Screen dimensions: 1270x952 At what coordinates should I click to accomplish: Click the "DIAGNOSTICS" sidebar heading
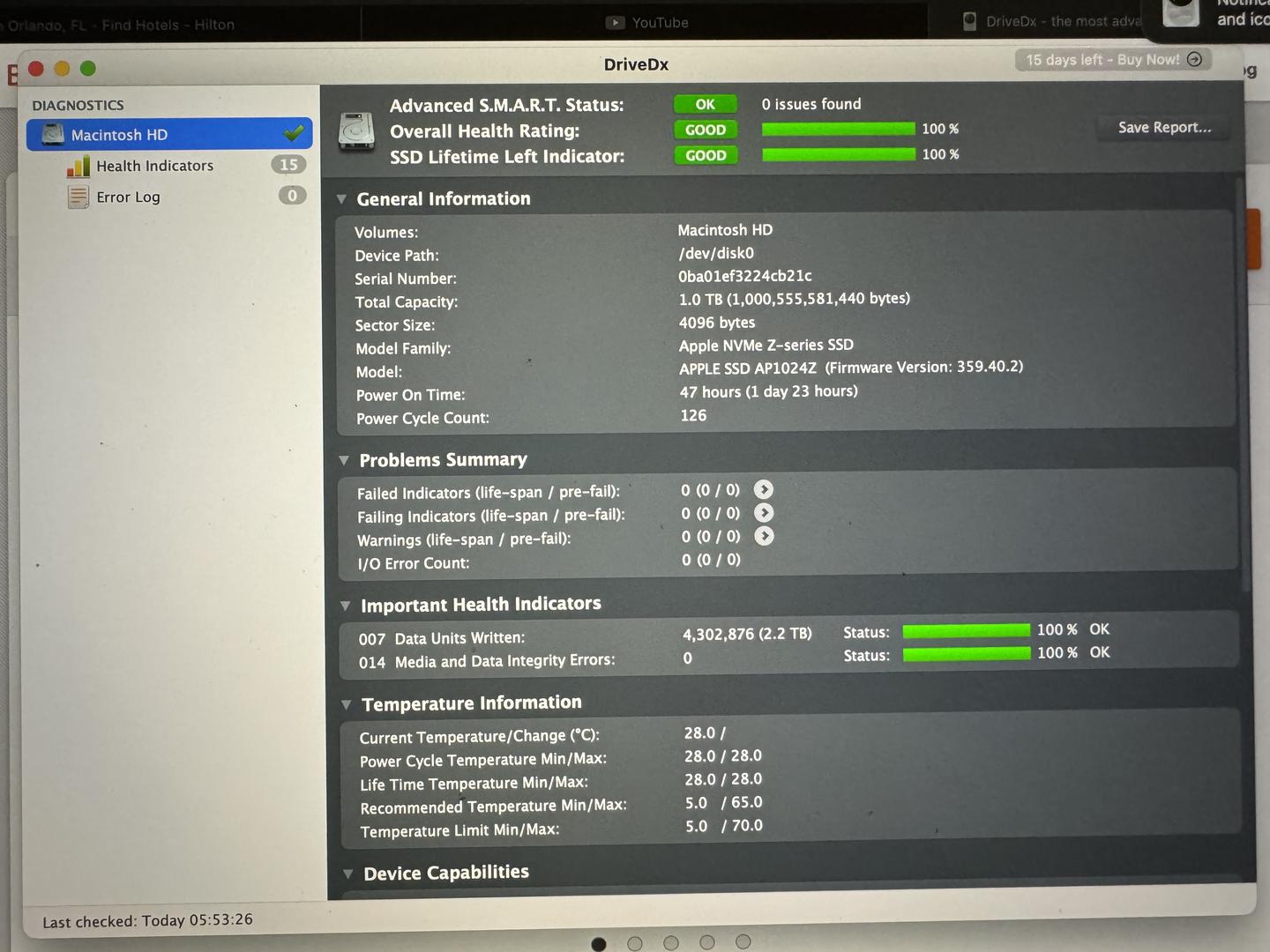pos(78,105)
